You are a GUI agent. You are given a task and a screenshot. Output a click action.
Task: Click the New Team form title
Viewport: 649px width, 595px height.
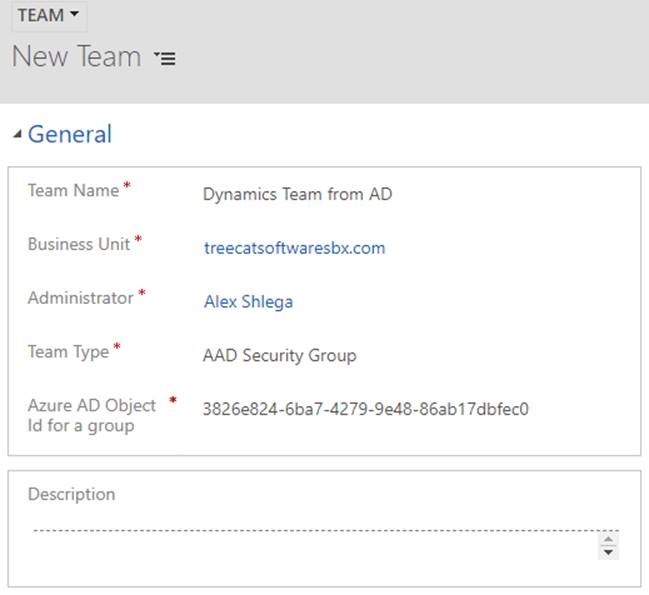pyautogui.click(x=77, y=56)
